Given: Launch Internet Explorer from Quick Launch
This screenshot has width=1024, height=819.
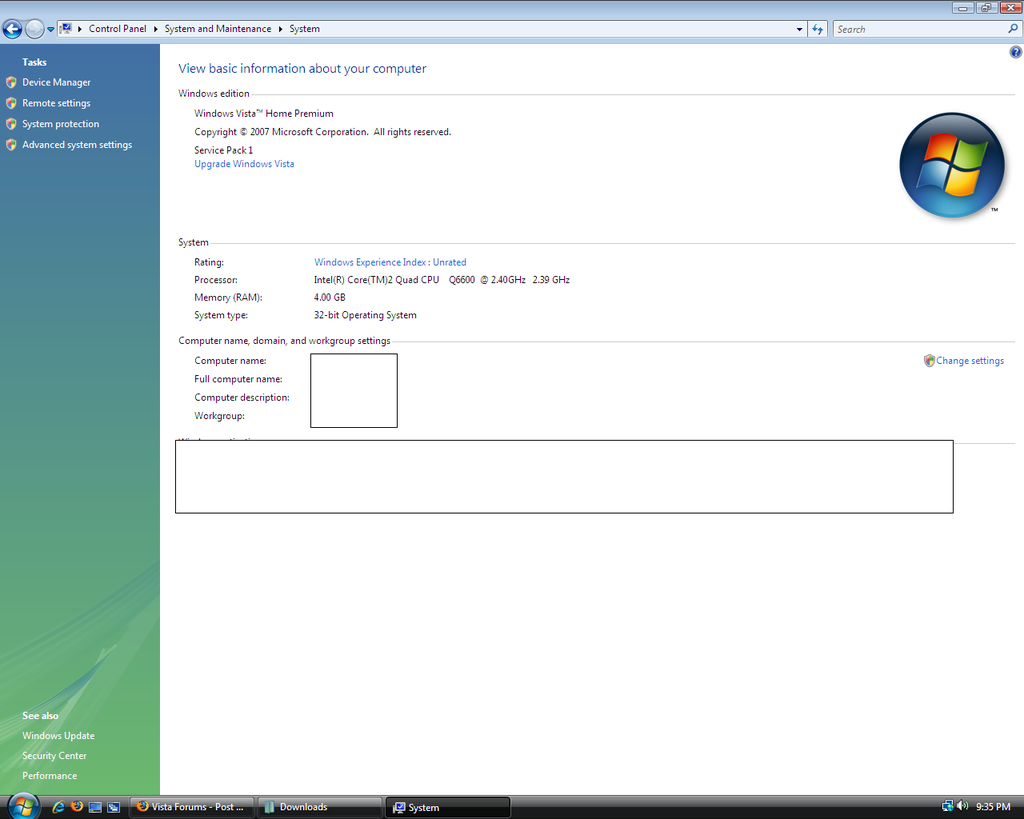Looking at the screenshot, I should click(x=58, y=807).
